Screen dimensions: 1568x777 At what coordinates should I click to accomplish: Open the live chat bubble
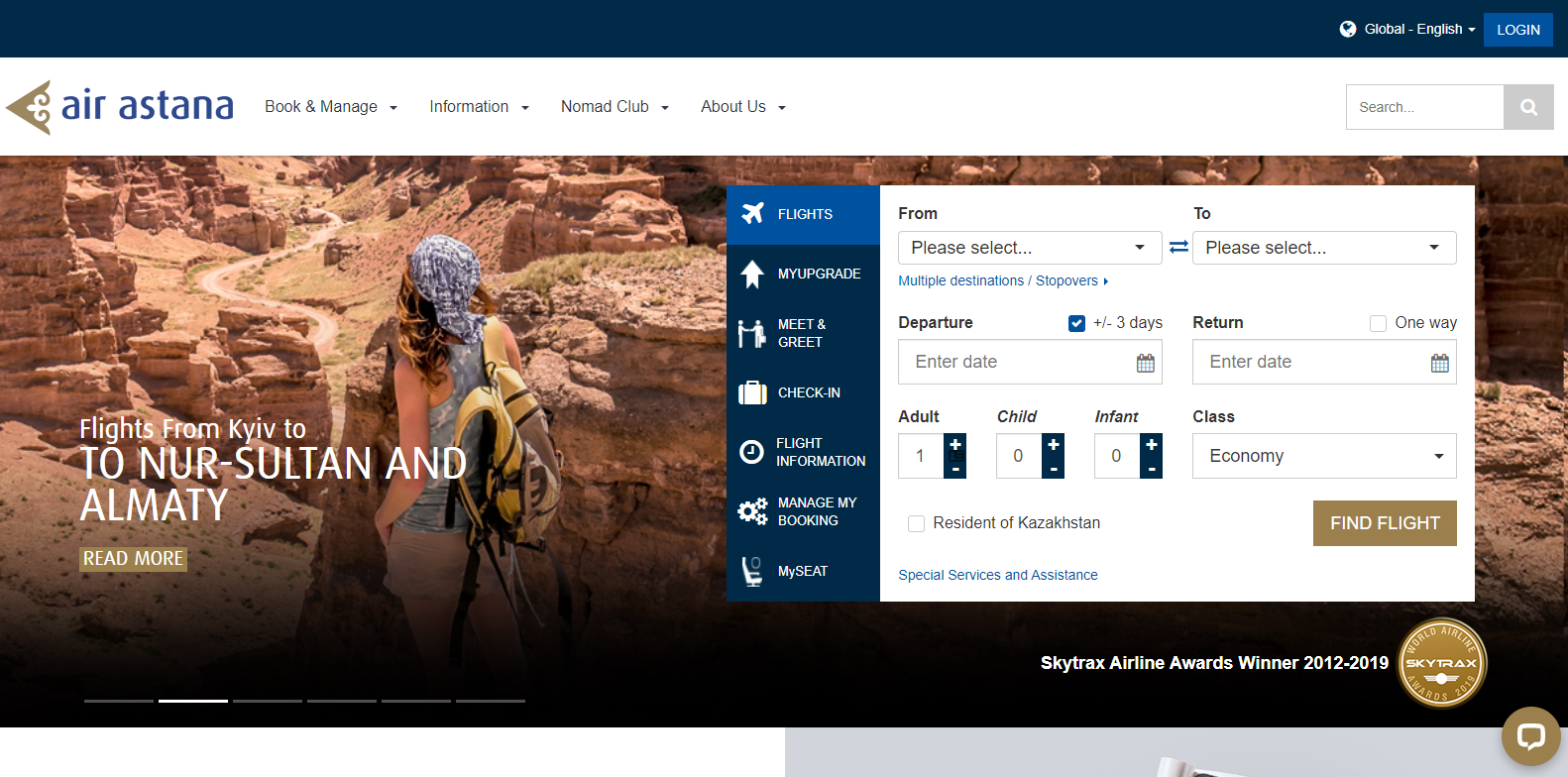(x=1530, y=736)
